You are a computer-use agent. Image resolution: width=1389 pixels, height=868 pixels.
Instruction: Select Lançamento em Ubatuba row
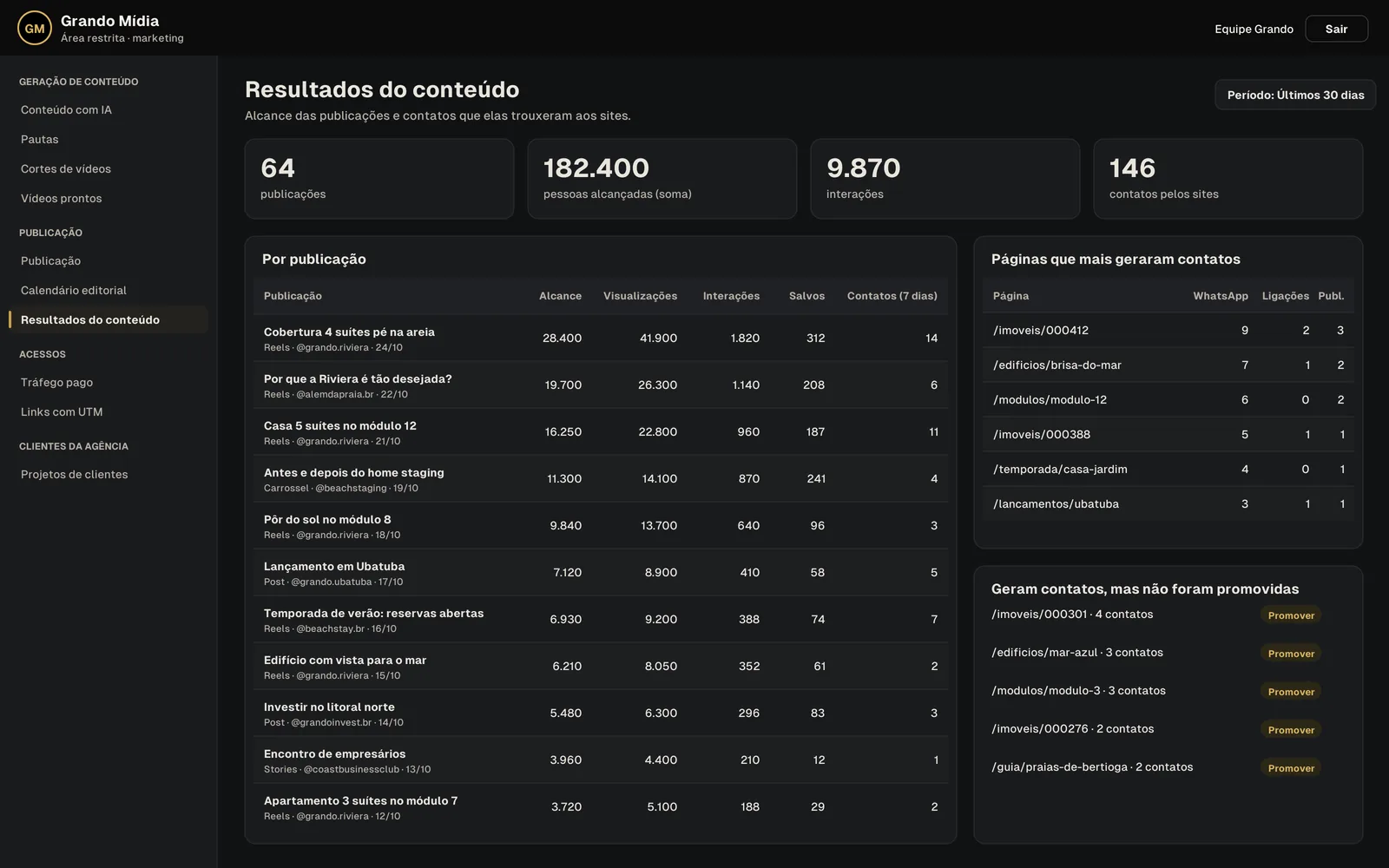[x=601, y=572]
